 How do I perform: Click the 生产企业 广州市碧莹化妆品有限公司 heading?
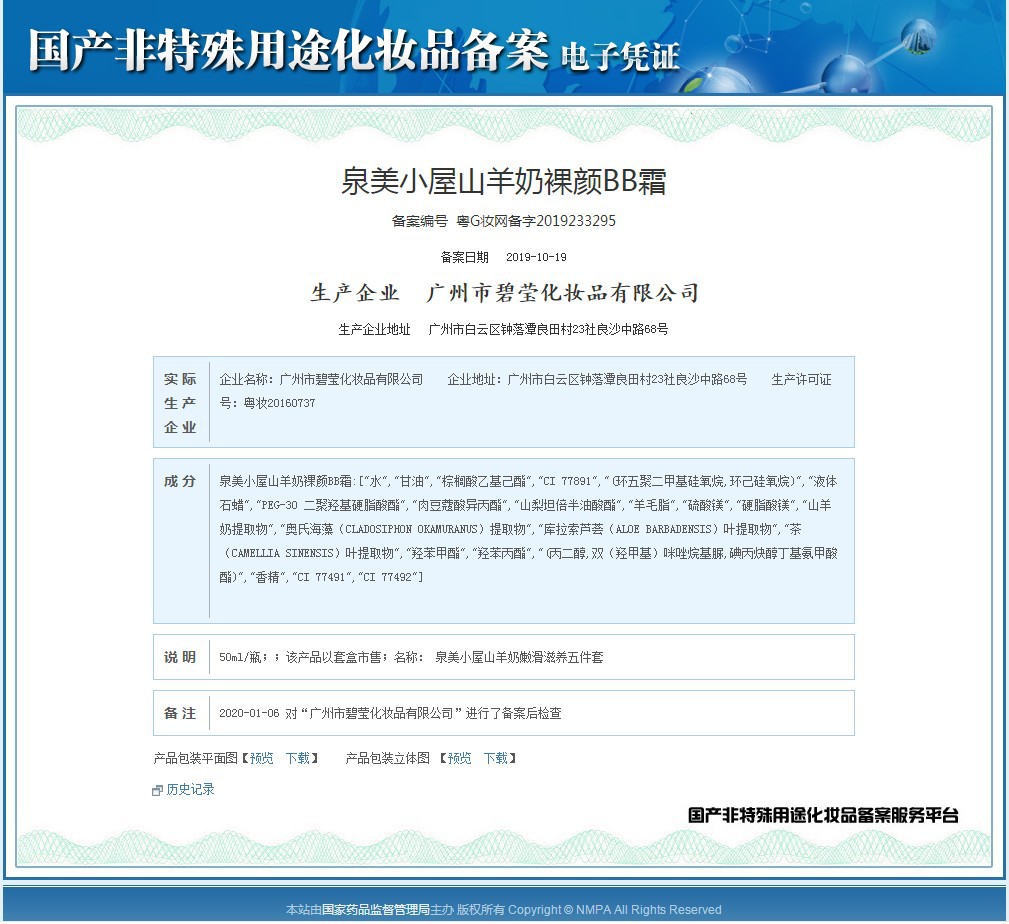point(504,293)
